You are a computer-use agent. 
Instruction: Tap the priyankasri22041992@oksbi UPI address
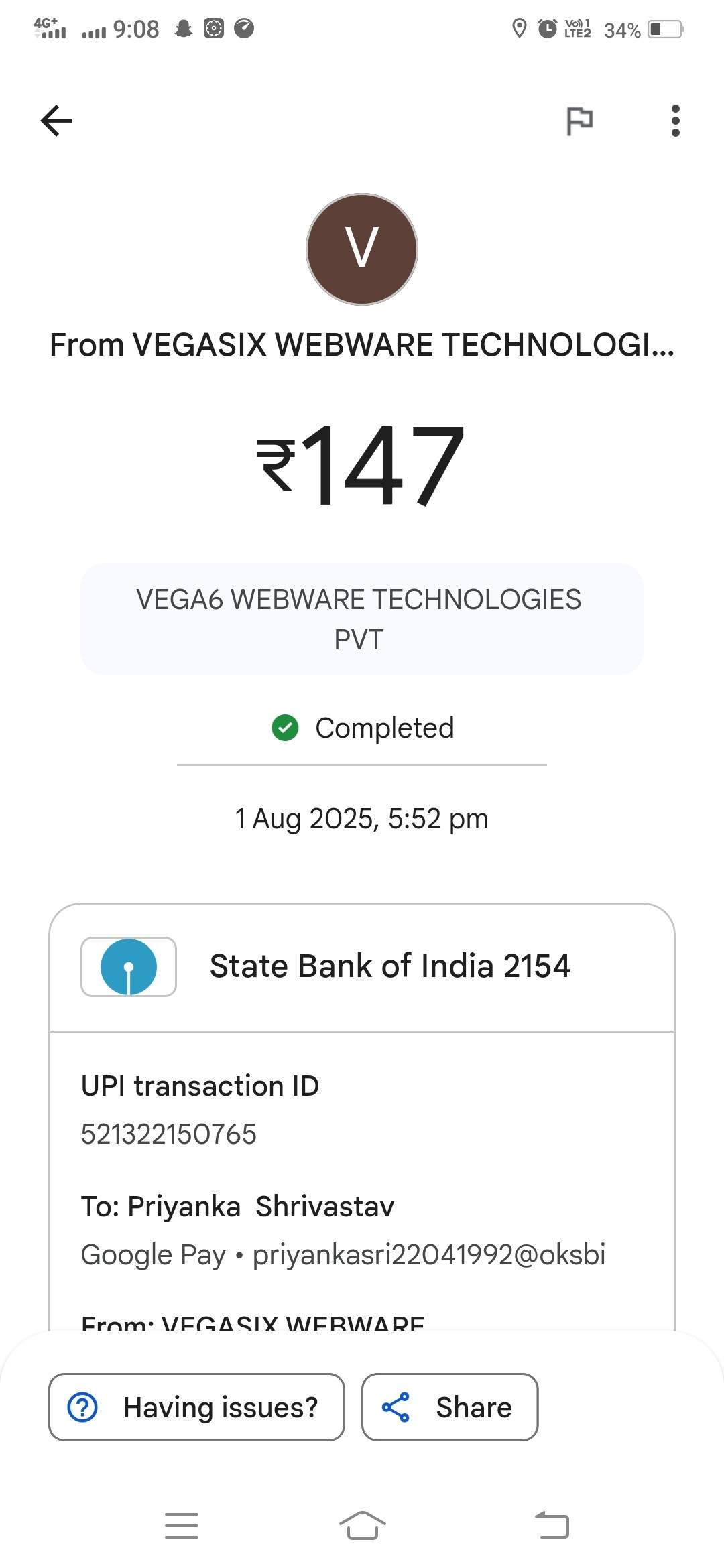pyautogui.click(x=429, y=1254)
